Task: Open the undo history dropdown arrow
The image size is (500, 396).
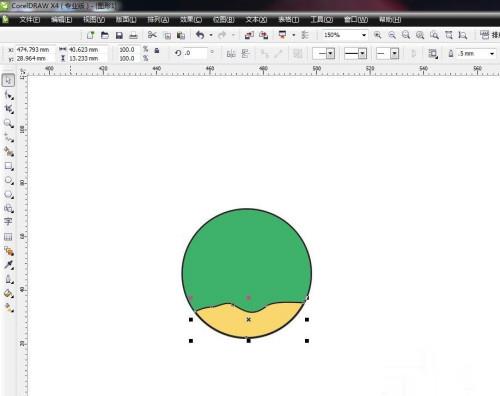Action: tap(211, 35)
